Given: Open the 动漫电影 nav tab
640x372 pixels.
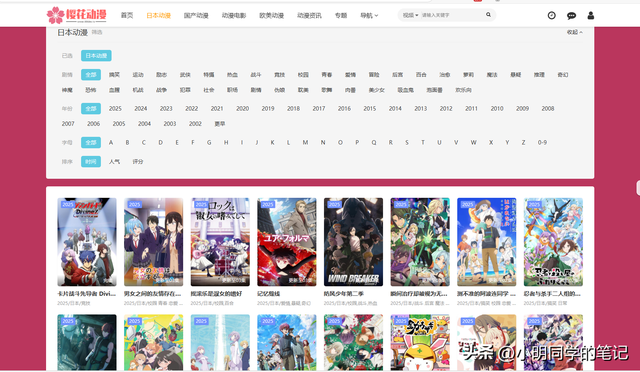Looking at the screenshot, I should (234, 16).
